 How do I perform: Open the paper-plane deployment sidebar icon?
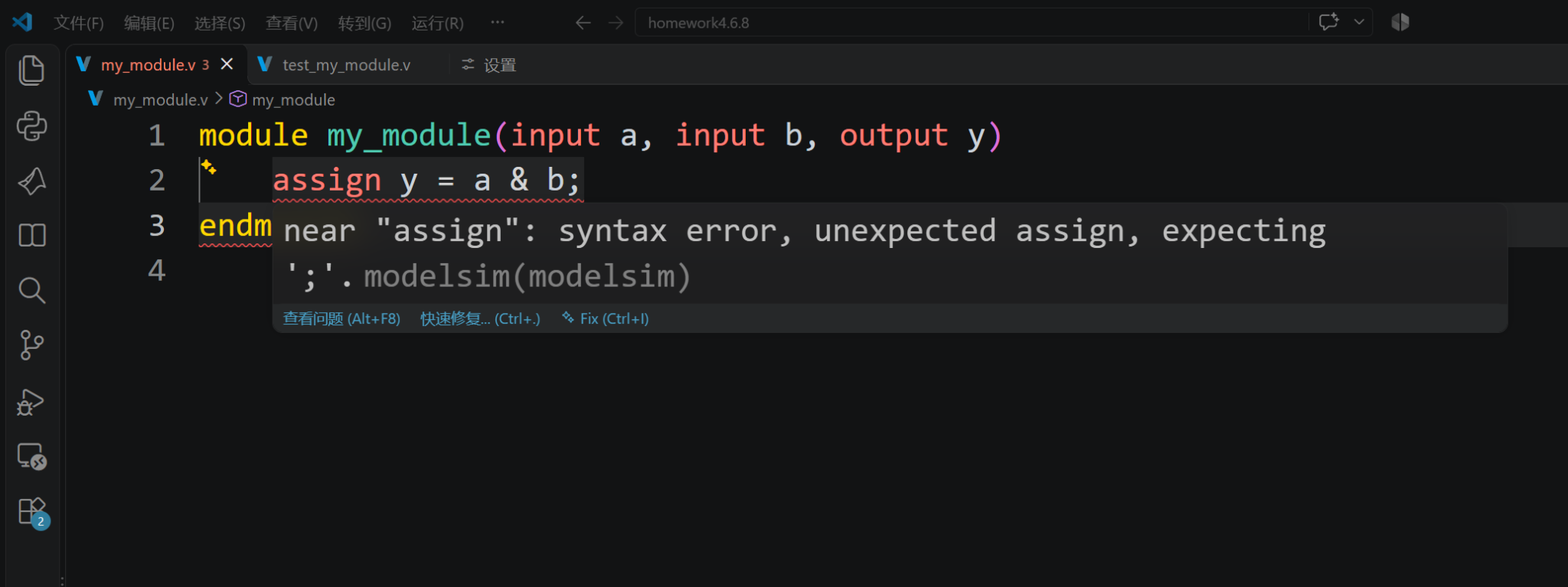[31, 181]
